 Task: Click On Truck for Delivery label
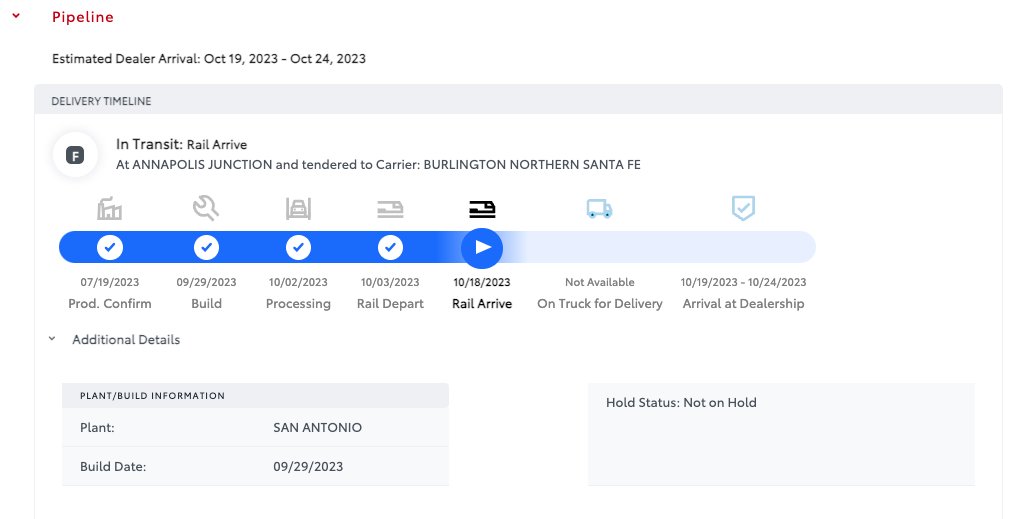pyautogui.click(x=600, y=304)
